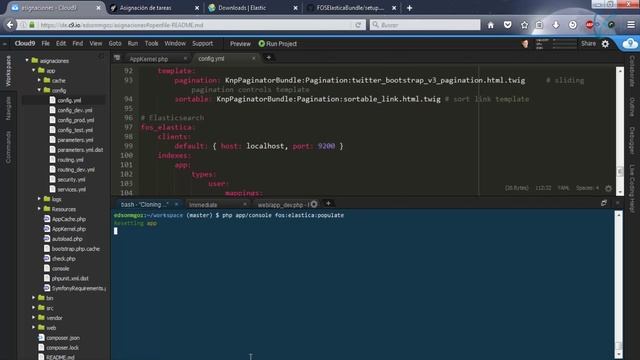The width and height of the screenshot is (640, 360).
Task: Expand the logs folder
Action: click(x=39, y=199)
